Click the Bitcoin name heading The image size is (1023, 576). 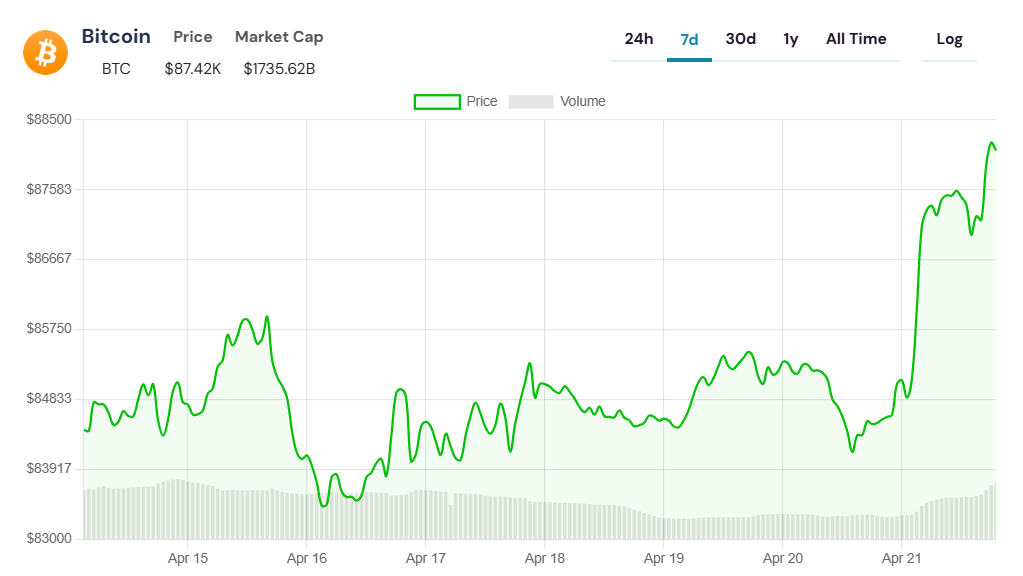pos(116,37)
